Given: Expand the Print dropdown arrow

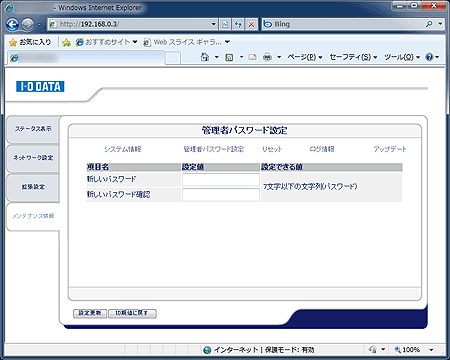Looking at the screenshot, I should [x=279, y=57].
